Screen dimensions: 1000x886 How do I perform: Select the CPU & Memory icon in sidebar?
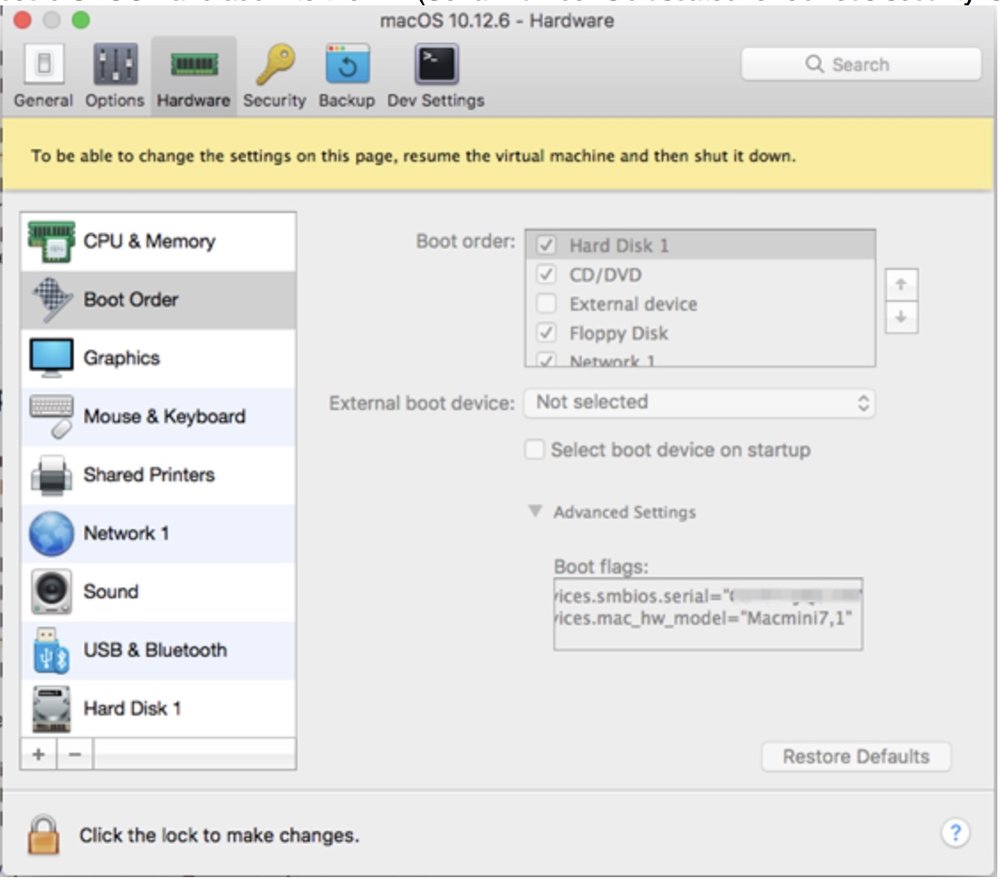[x=52, y=242]
